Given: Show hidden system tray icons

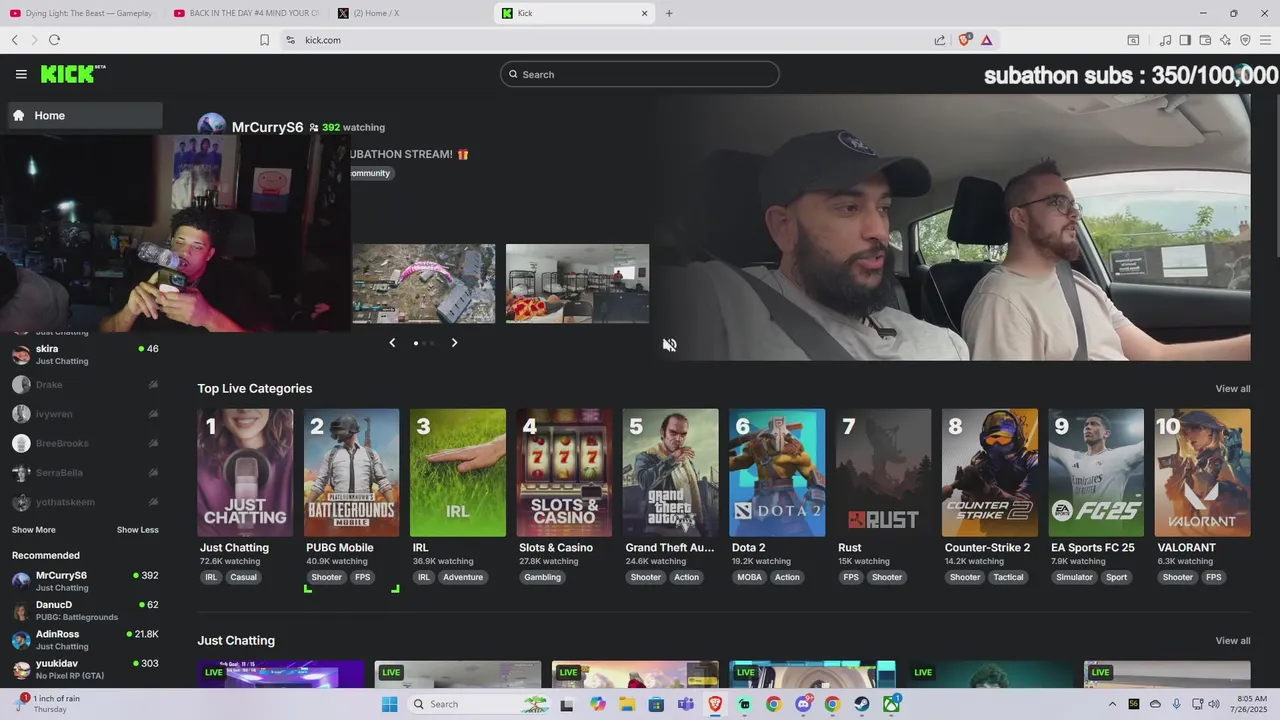Looking at the screenshot, I should point(1112,704).
